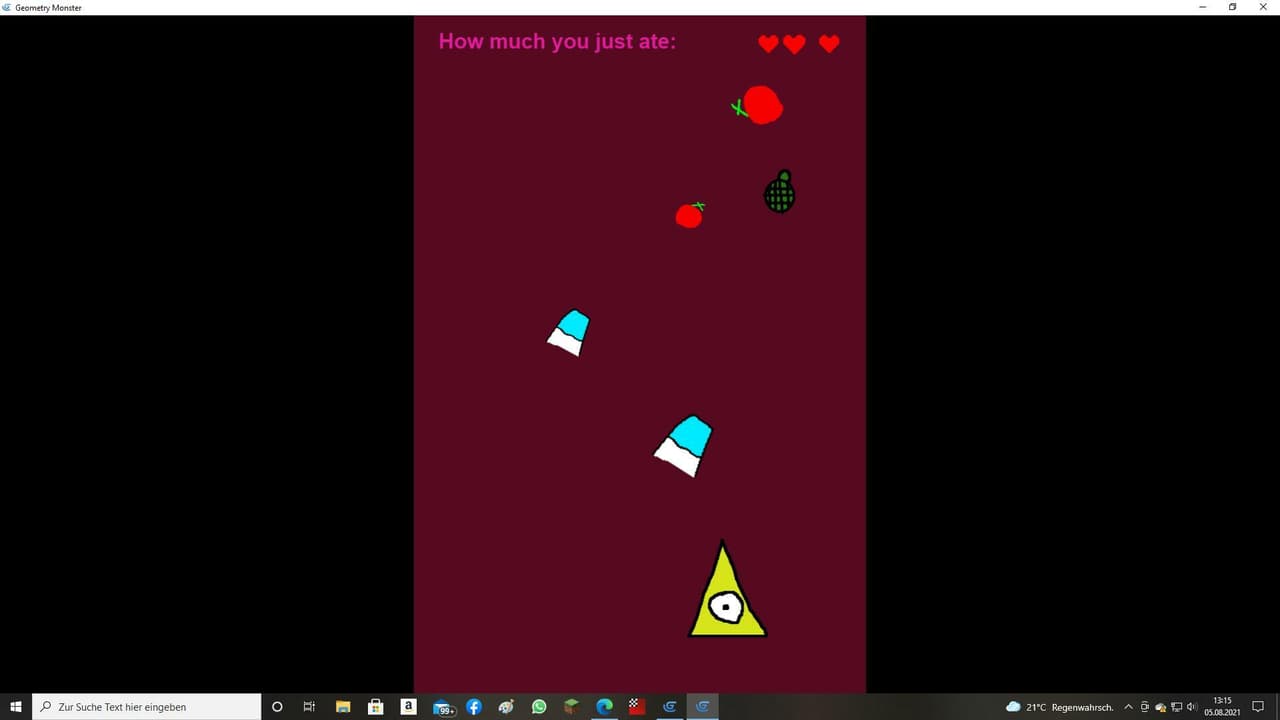Viewport: 1280px width, 720px height.
Task: Open Microsoft Edge from the taskbar
Action: (x=604, y=707)
